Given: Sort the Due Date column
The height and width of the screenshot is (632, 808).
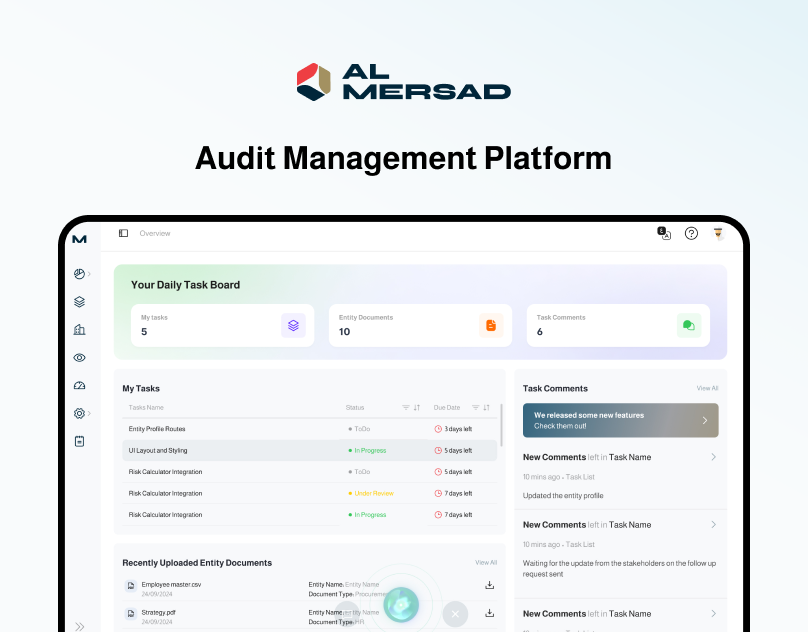Looking at the screenshot, I should pos(486,408).
